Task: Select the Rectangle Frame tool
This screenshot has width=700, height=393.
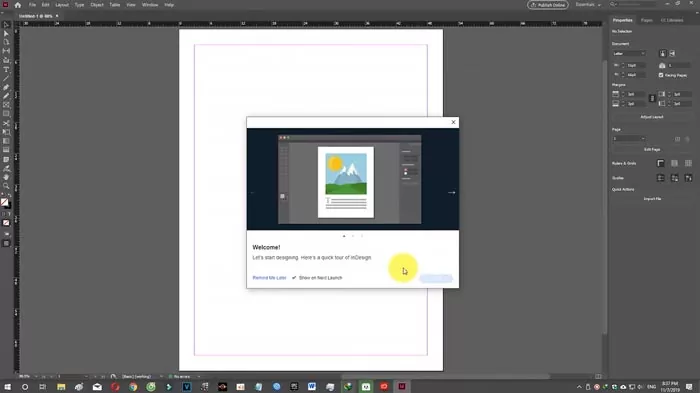Action: coord(6,105)
